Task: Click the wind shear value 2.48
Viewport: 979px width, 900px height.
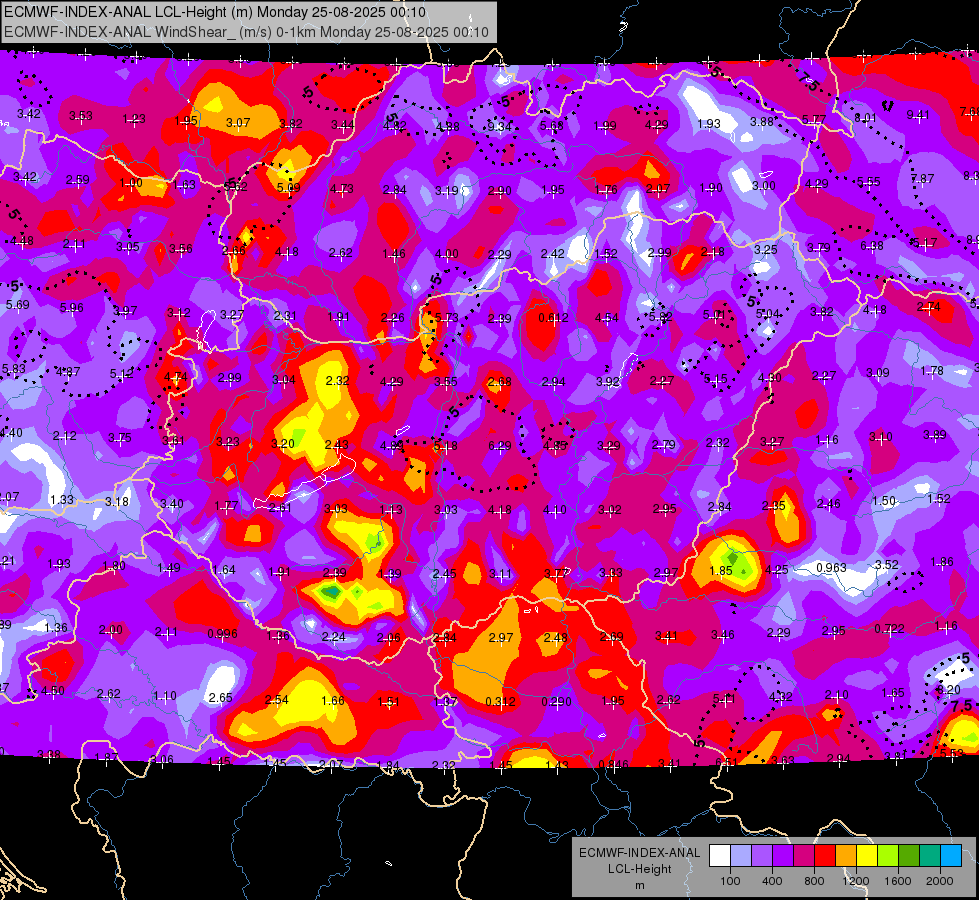Action: click(x=555, y=637)
